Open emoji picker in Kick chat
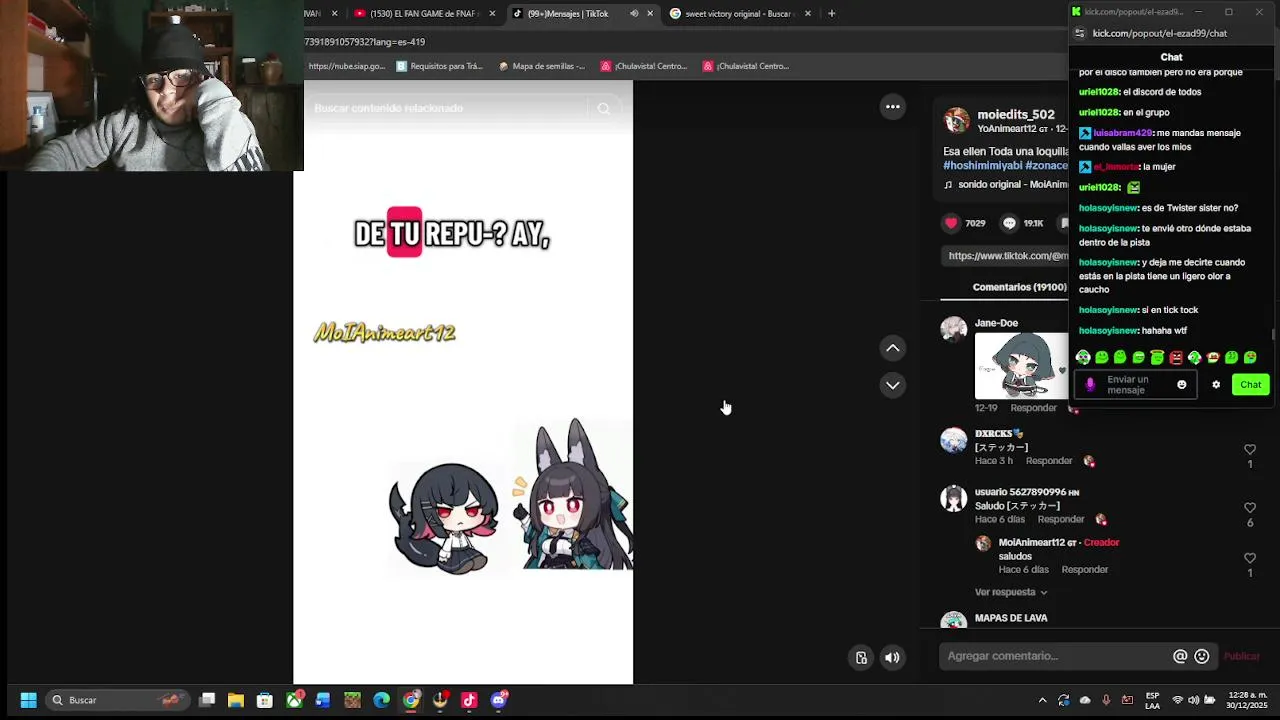Screen dimensions: 1280x720 click(1181, 385)
